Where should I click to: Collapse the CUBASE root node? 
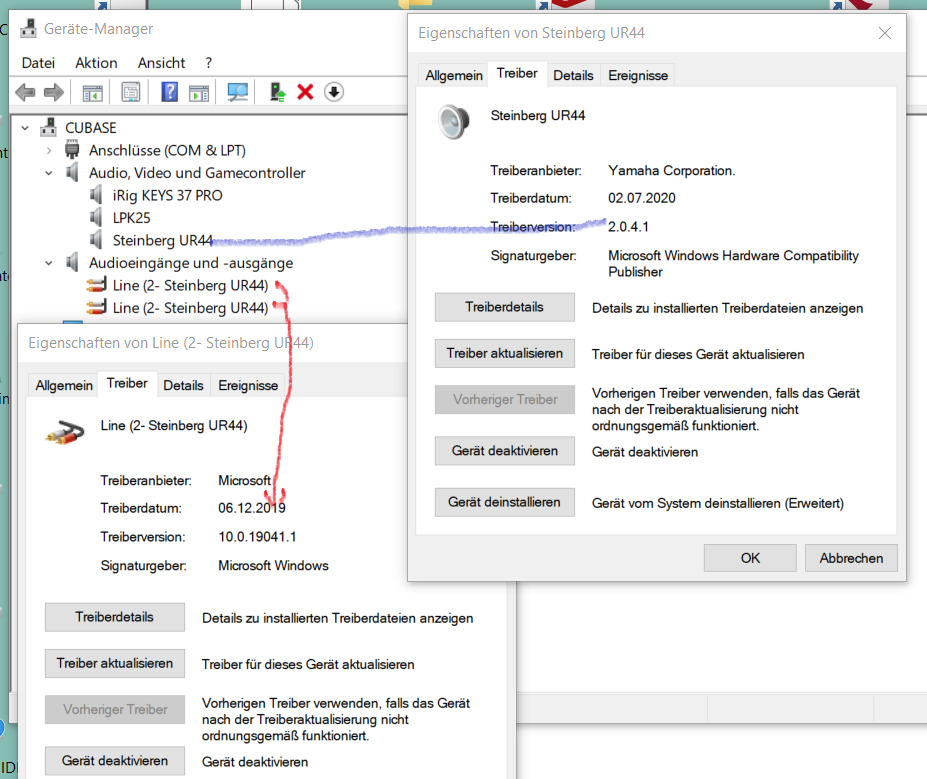coord(25,128)
